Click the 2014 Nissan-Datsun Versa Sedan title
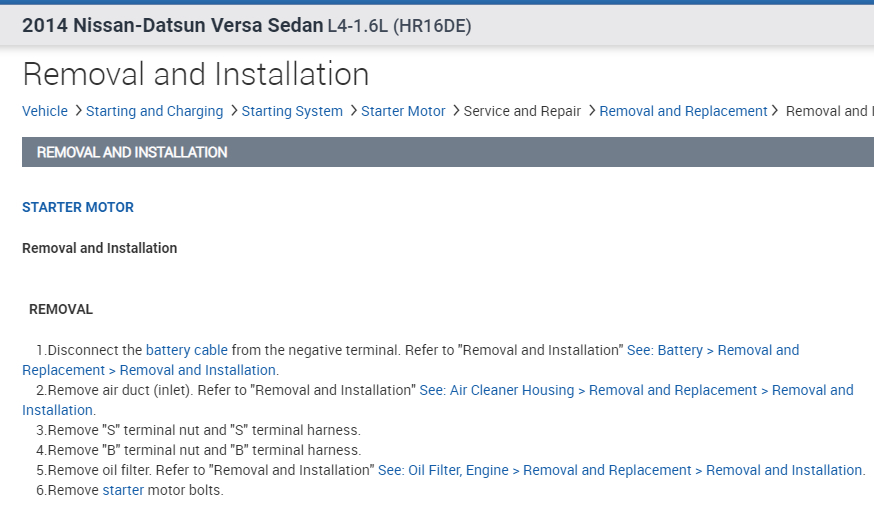874x510 pixels. click(172, 26)
